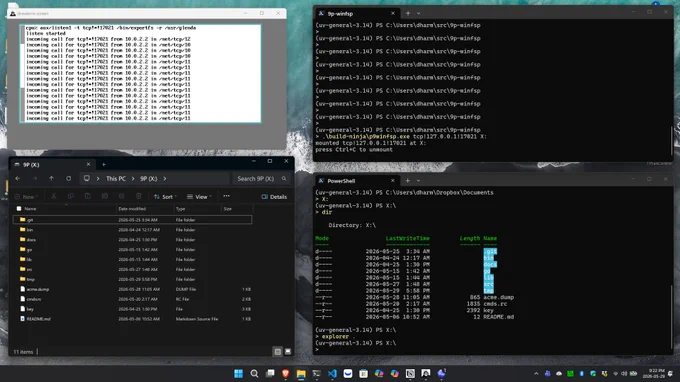Click the Cut icon in Explorer toolbar
Viewport: 680px width, 382px height.
(54, 196)
